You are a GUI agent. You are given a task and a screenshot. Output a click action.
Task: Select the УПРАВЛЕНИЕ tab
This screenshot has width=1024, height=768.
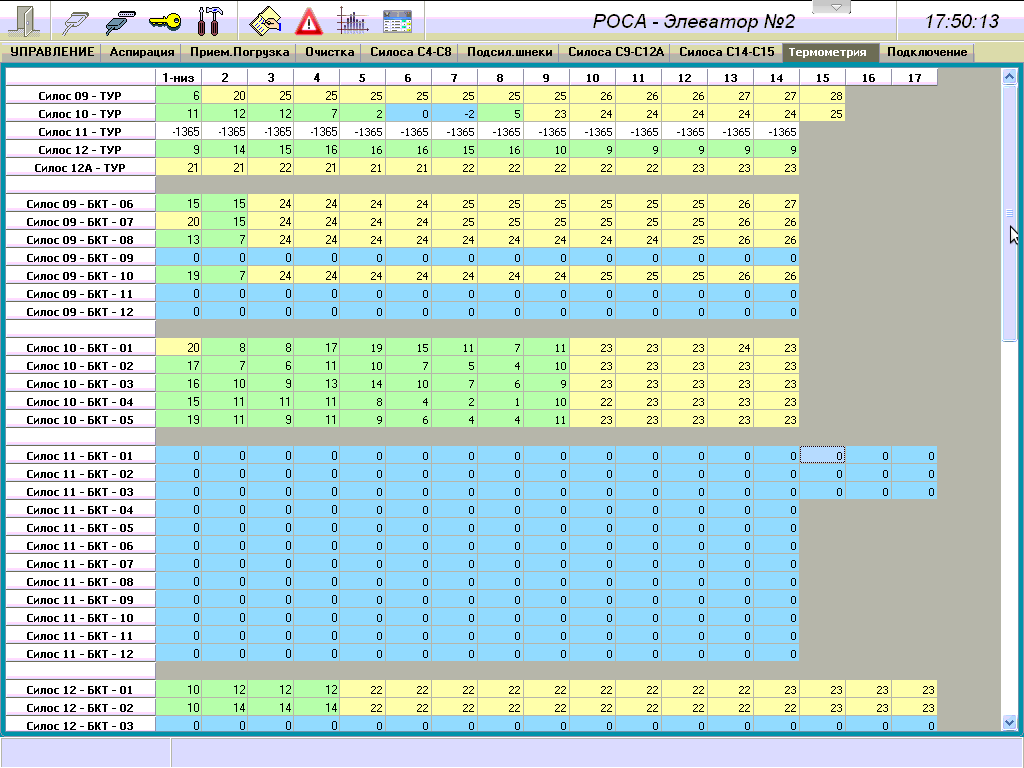(52, 52)
